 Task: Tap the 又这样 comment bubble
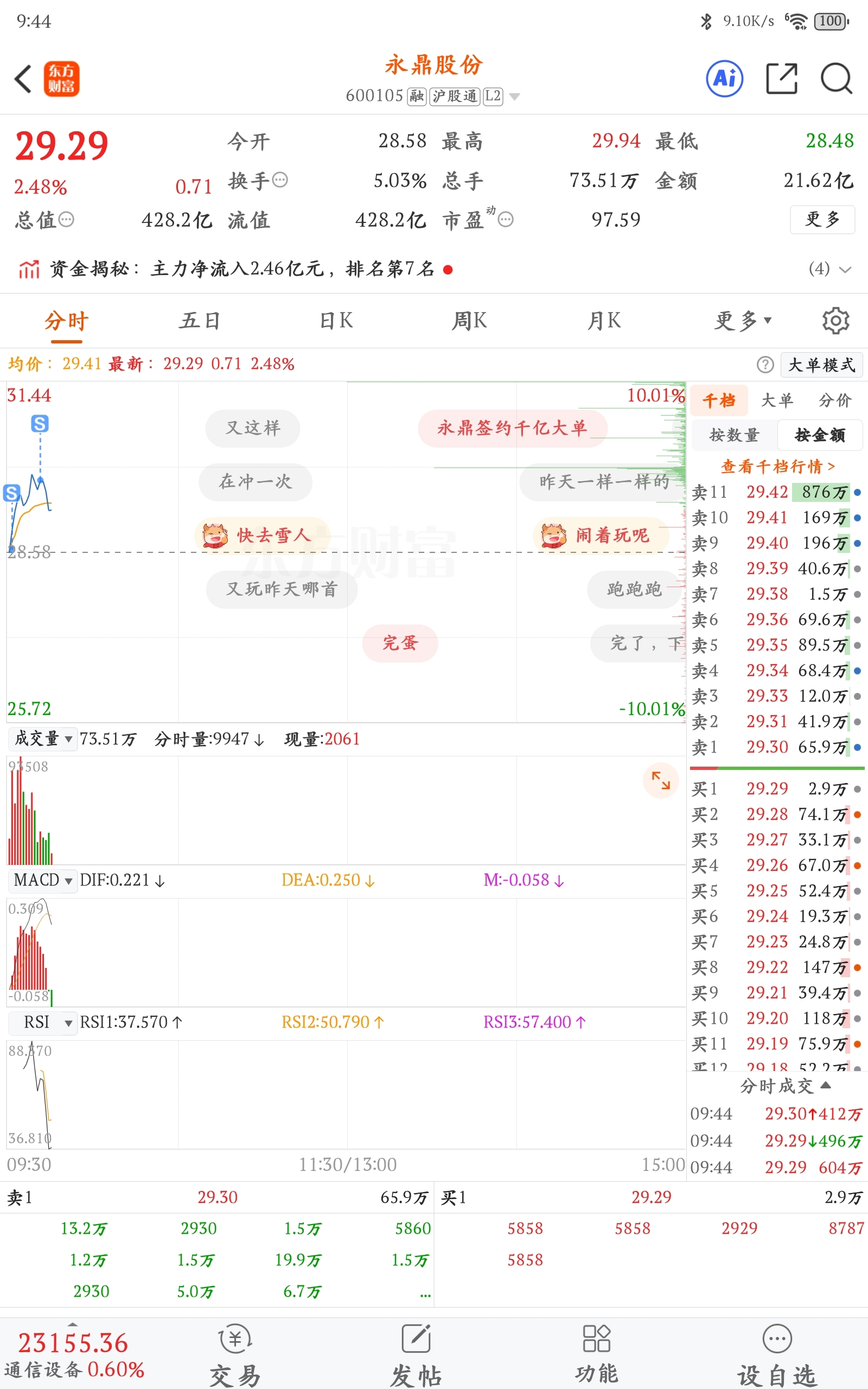[253, 428]
